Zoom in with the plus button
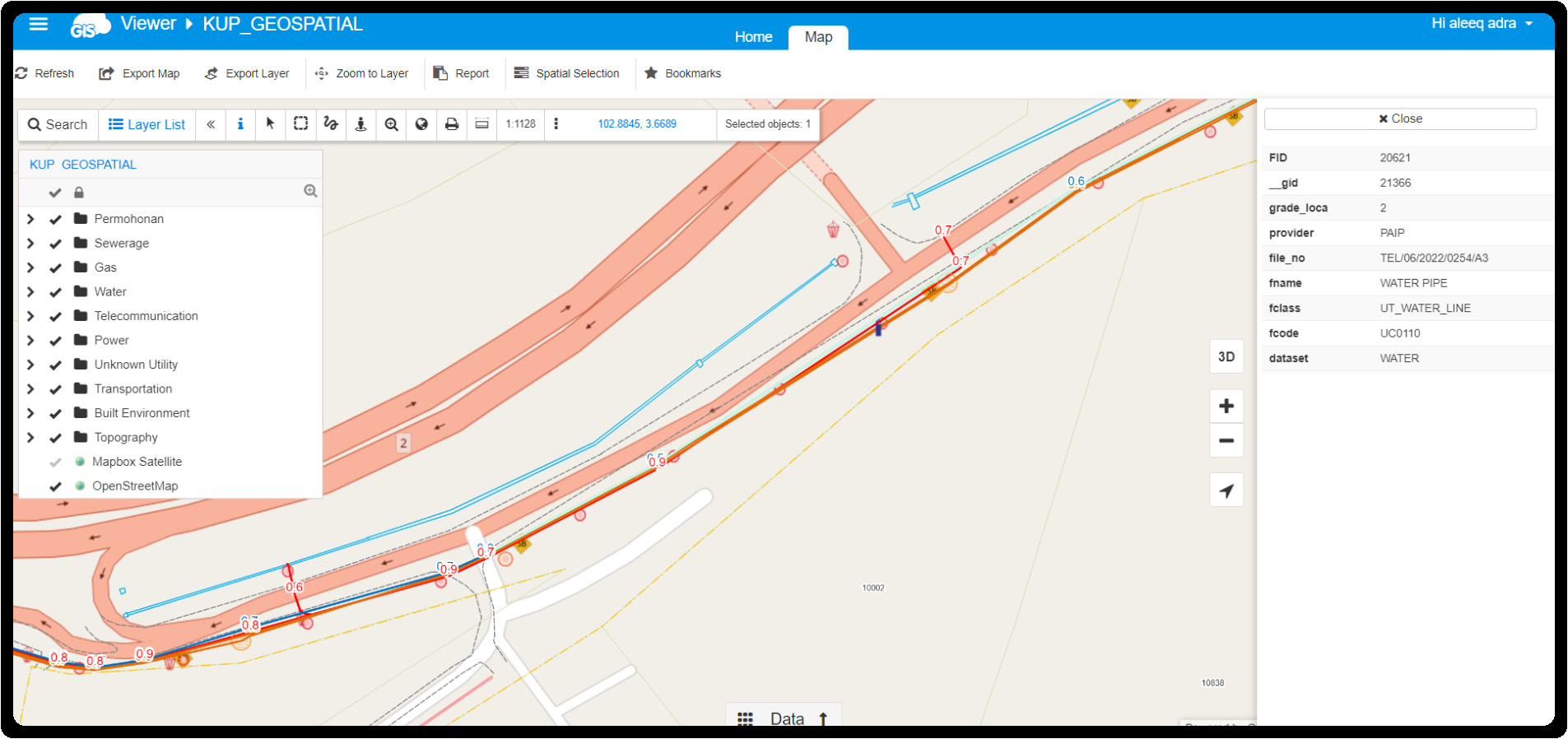 (x=1226, y=406)
